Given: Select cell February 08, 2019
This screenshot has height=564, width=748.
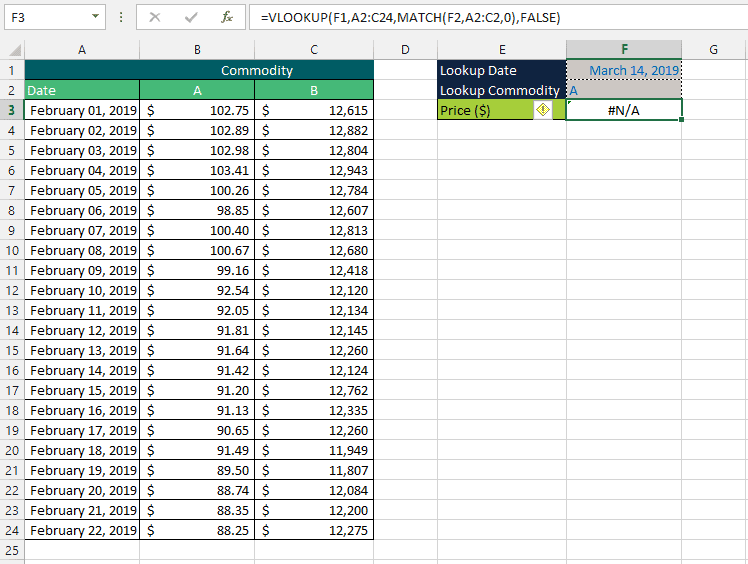Looking at the screenshot, I should coord(82,251).
